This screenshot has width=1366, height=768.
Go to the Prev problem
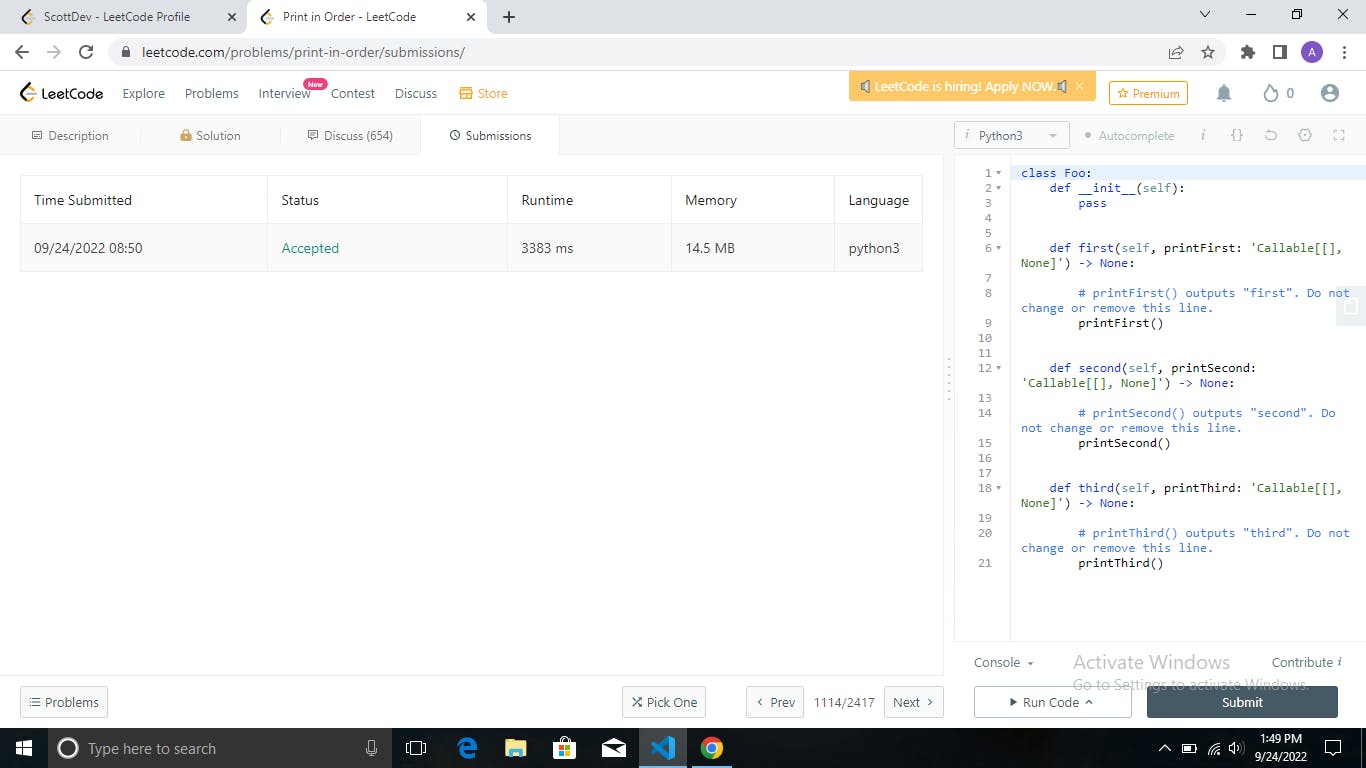tap(775, 702)
